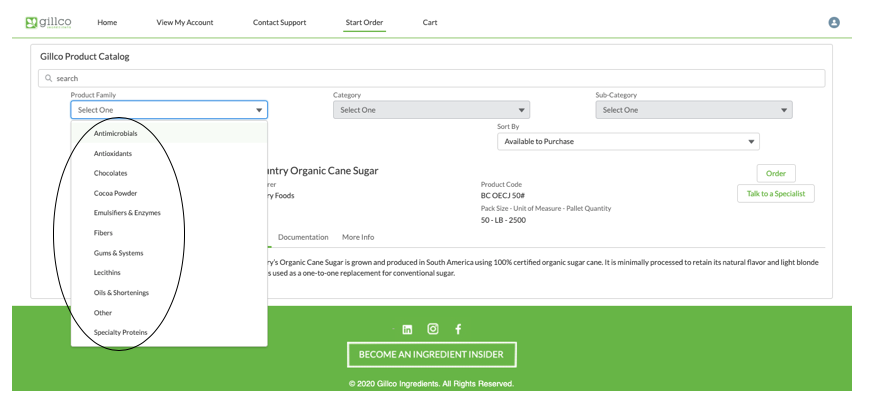Click the copyright 2020 Gillco Ingredients text
Screen dimensions: 869x405
tap(431, 383)
